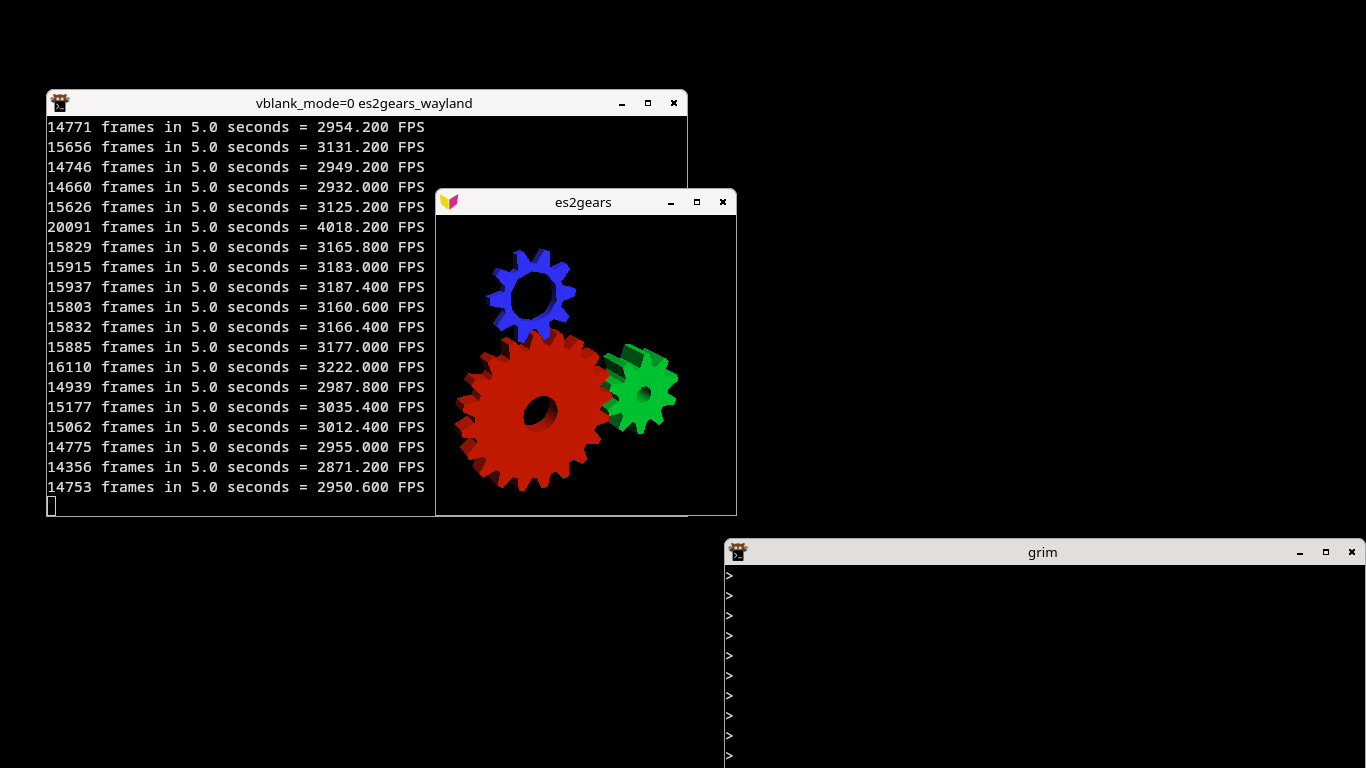Click the line reading 14939 frames, 2987.800 FPS
Image resolution: width=1366 pixels, height=768 pixels.
pyautogui.click(x=236, y=387)
